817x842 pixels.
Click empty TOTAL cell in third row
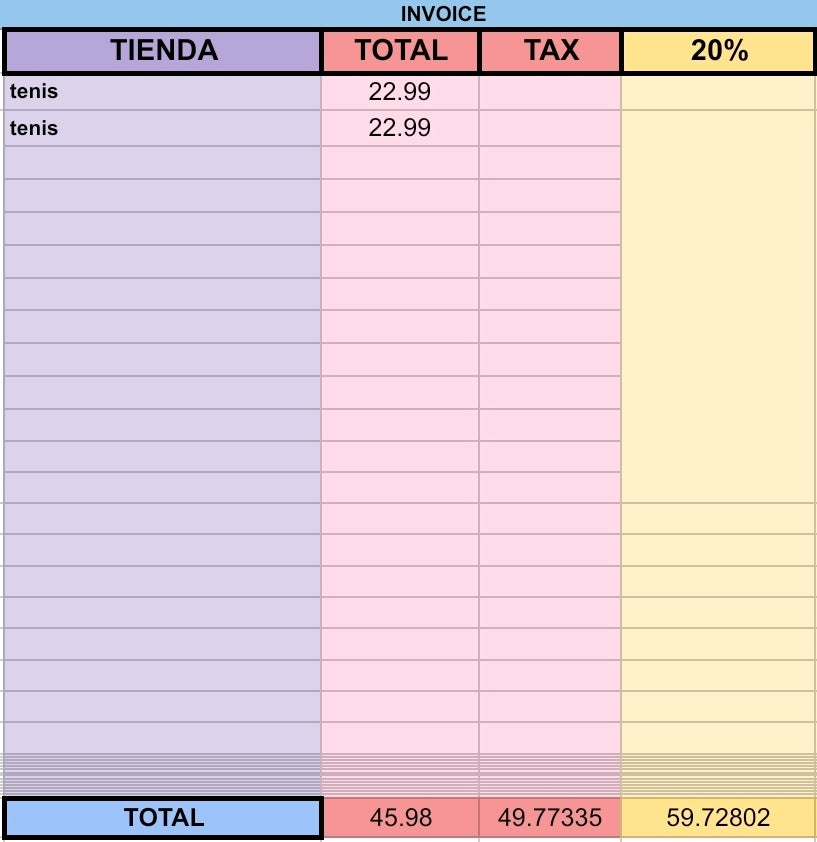400,162
